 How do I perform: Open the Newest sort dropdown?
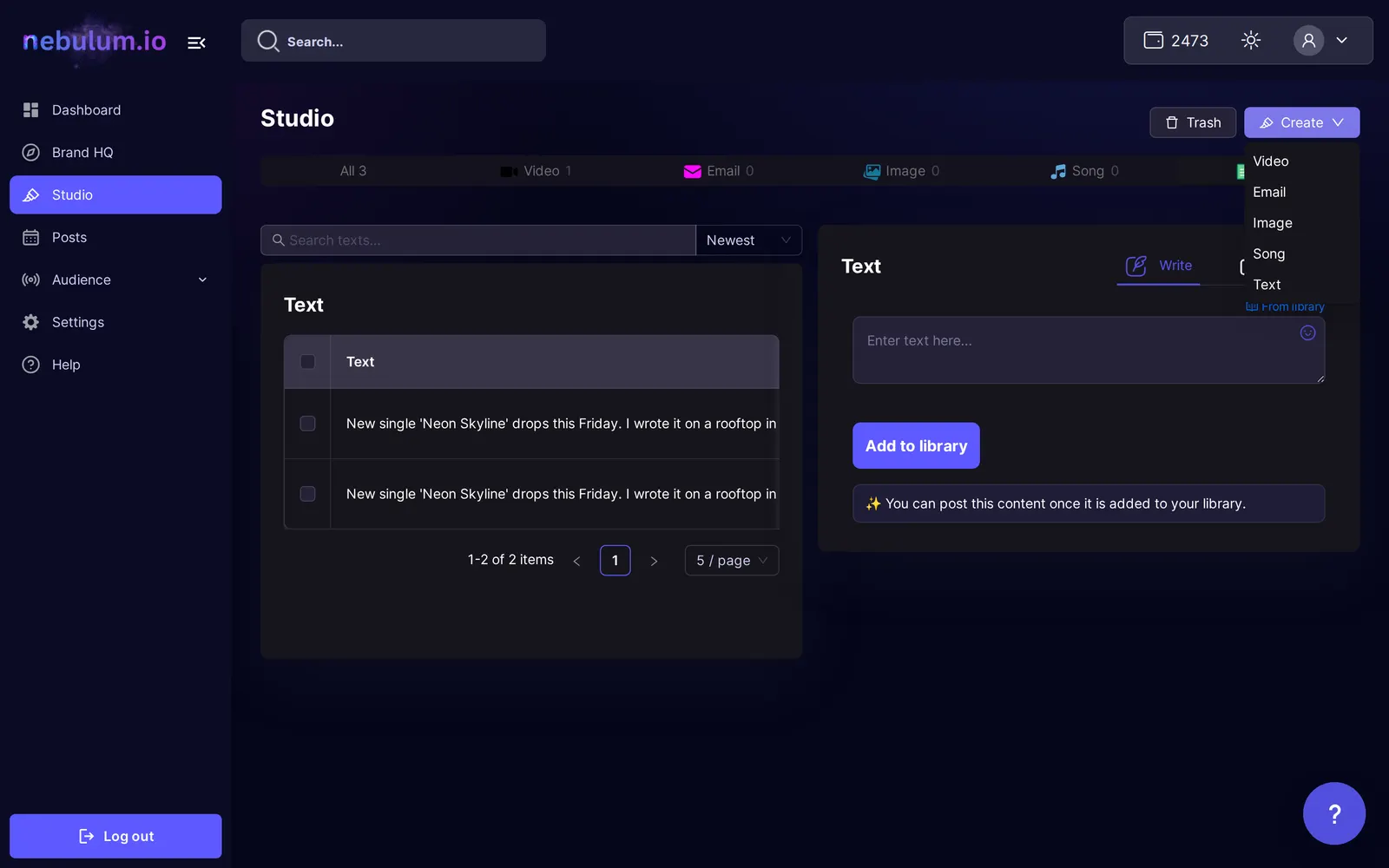point(748,240)
